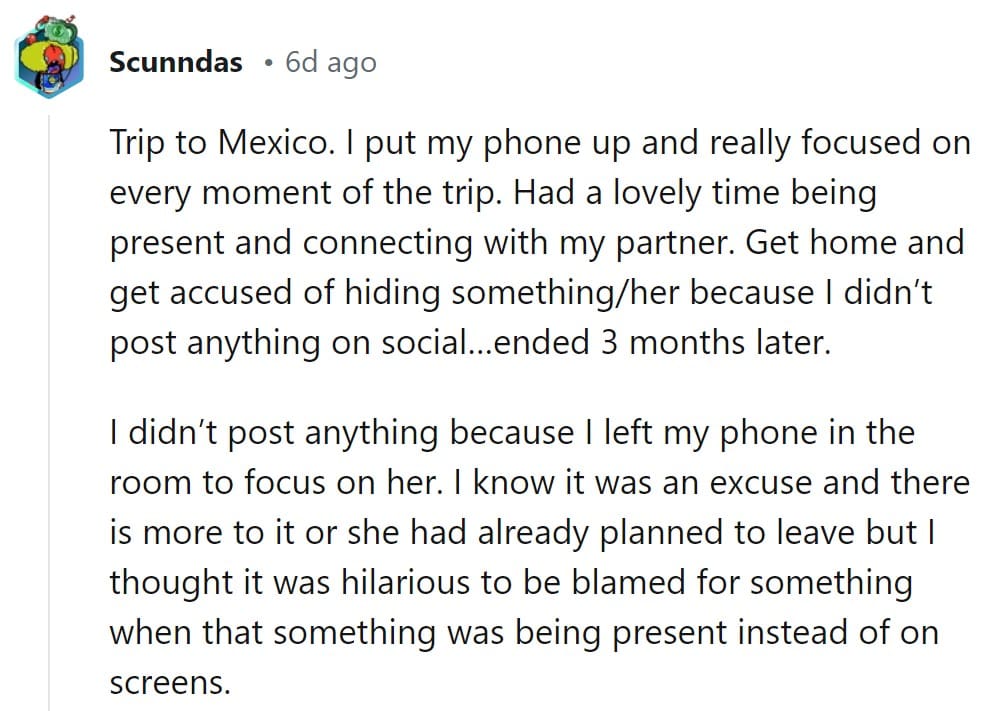The height and width of the screenshot is (711, 988).
Task: Click the word 'Mexico' in the comment
Action: [273, 142]
